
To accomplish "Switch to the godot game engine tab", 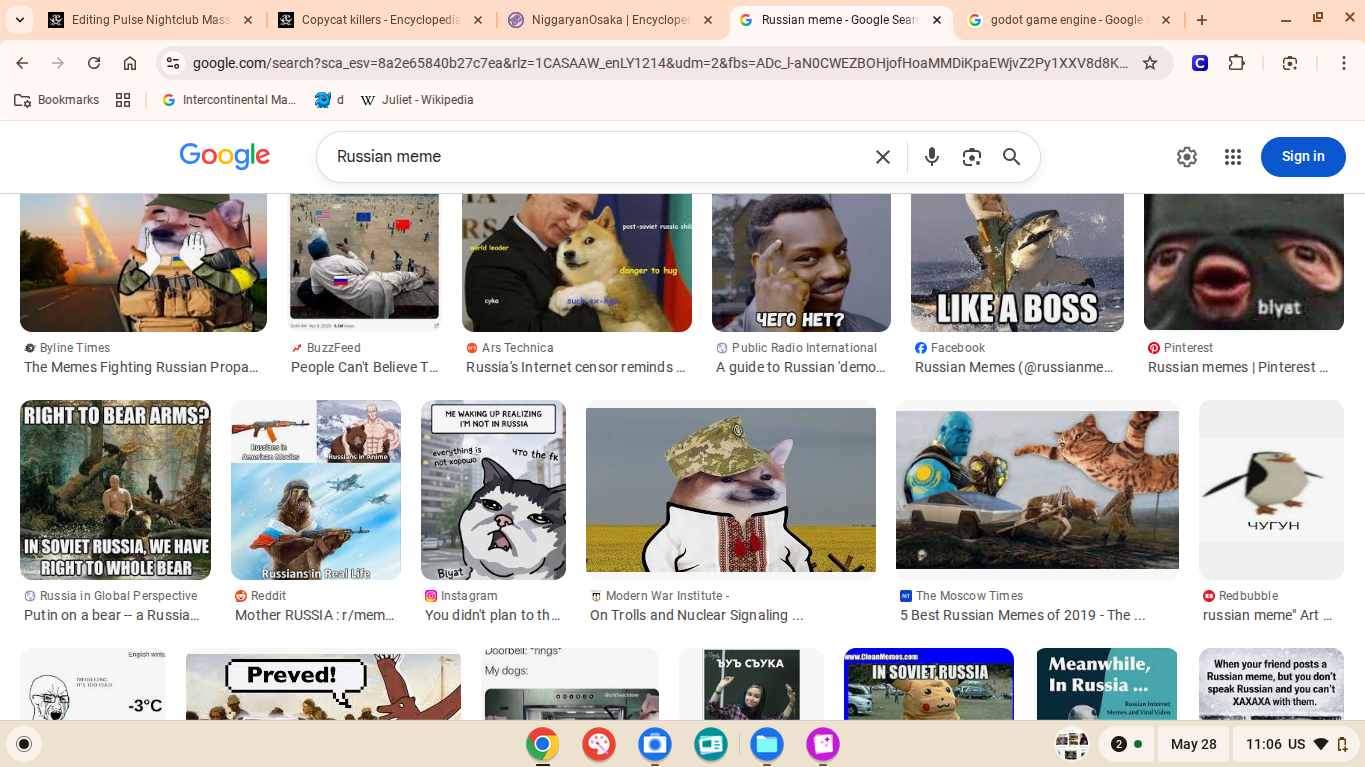I will pos(1070,20).
